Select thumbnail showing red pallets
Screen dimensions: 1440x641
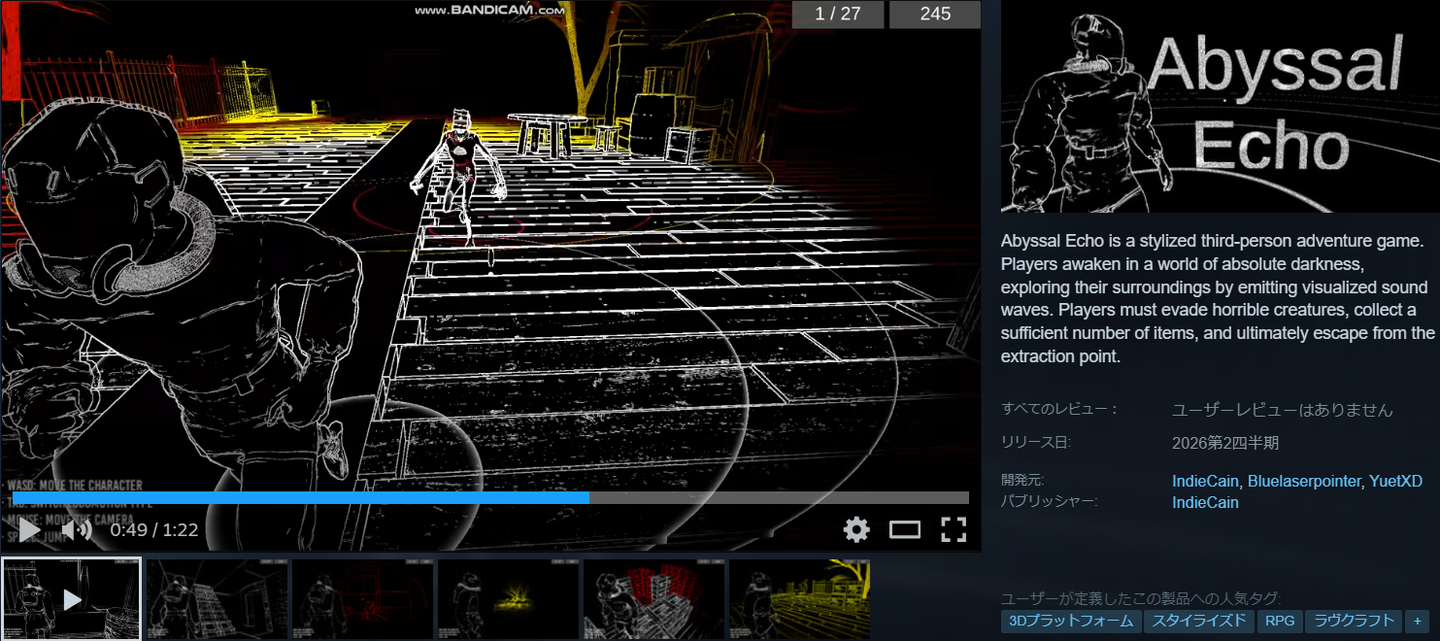[x=654, y=599]
